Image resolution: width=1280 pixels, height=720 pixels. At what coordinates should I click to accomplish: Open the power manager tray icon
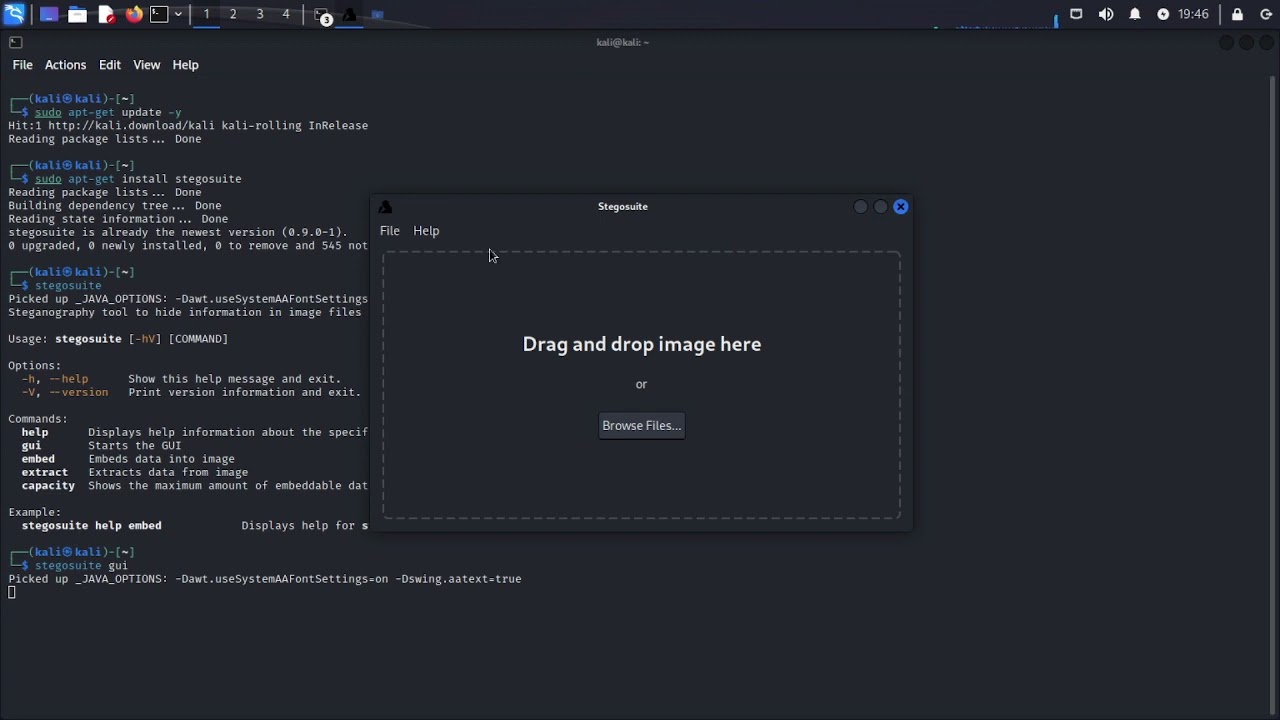coord(1163,14)
